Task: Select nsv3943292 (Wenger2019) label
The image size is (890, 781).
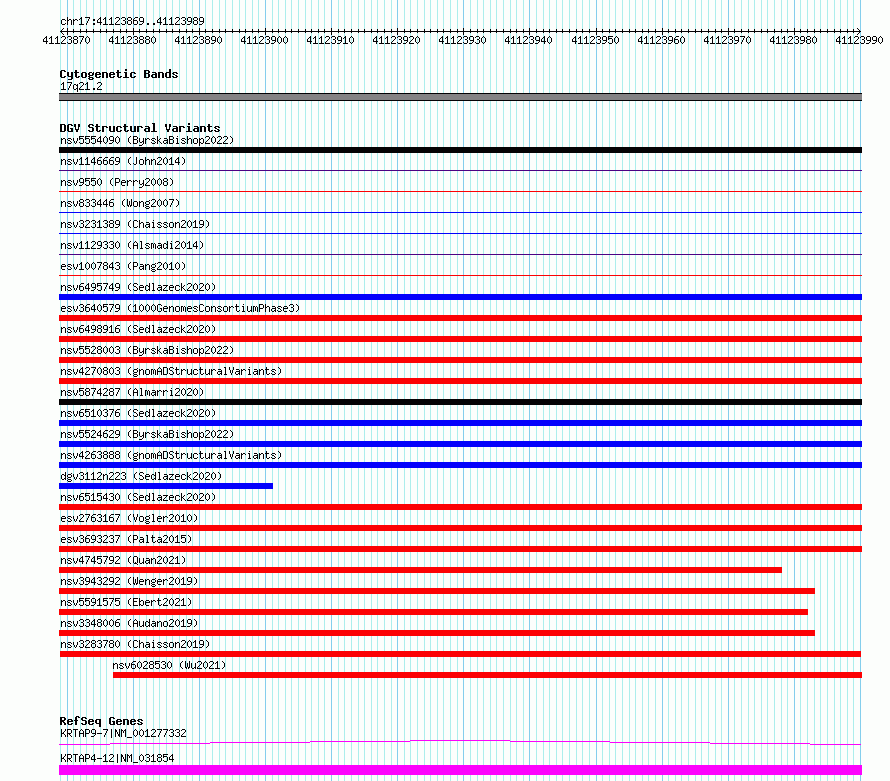Action: (129, 581)
